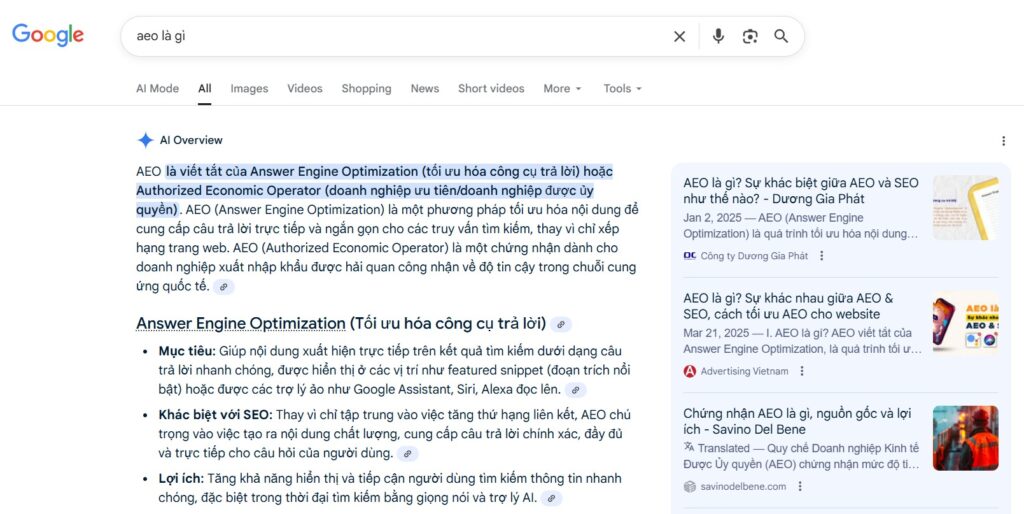This screenshot has width=1024, height=514.
Task: Open three-dot menu next to Công ty Dương Gia Phát
Action: click(822, 256)
